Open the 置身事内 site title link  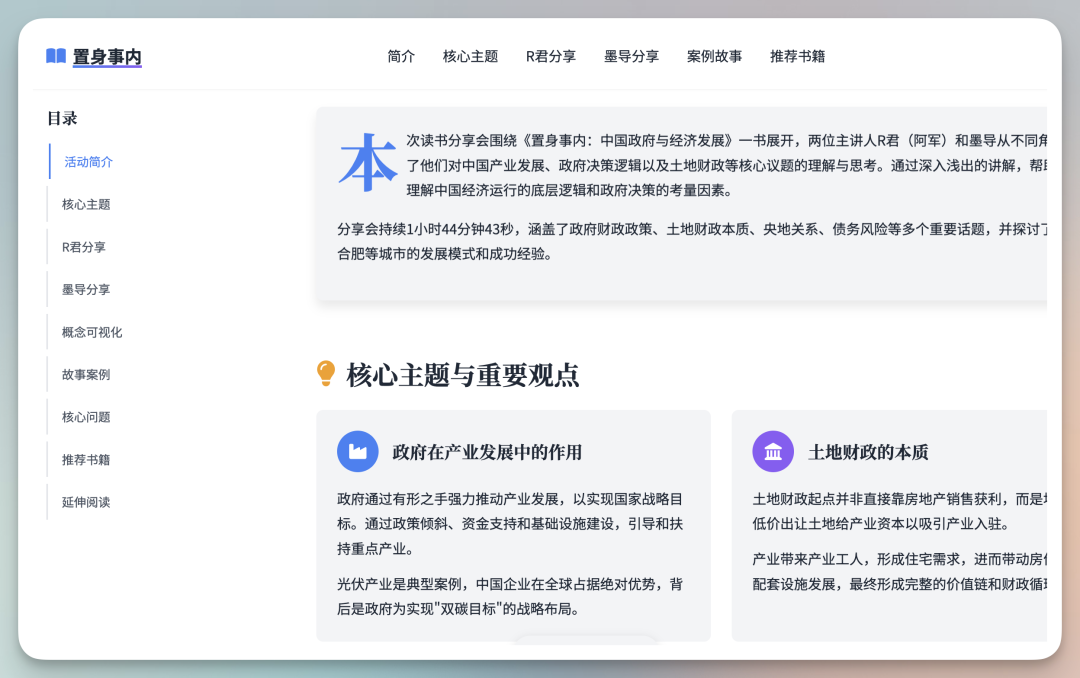coord(107,56)
